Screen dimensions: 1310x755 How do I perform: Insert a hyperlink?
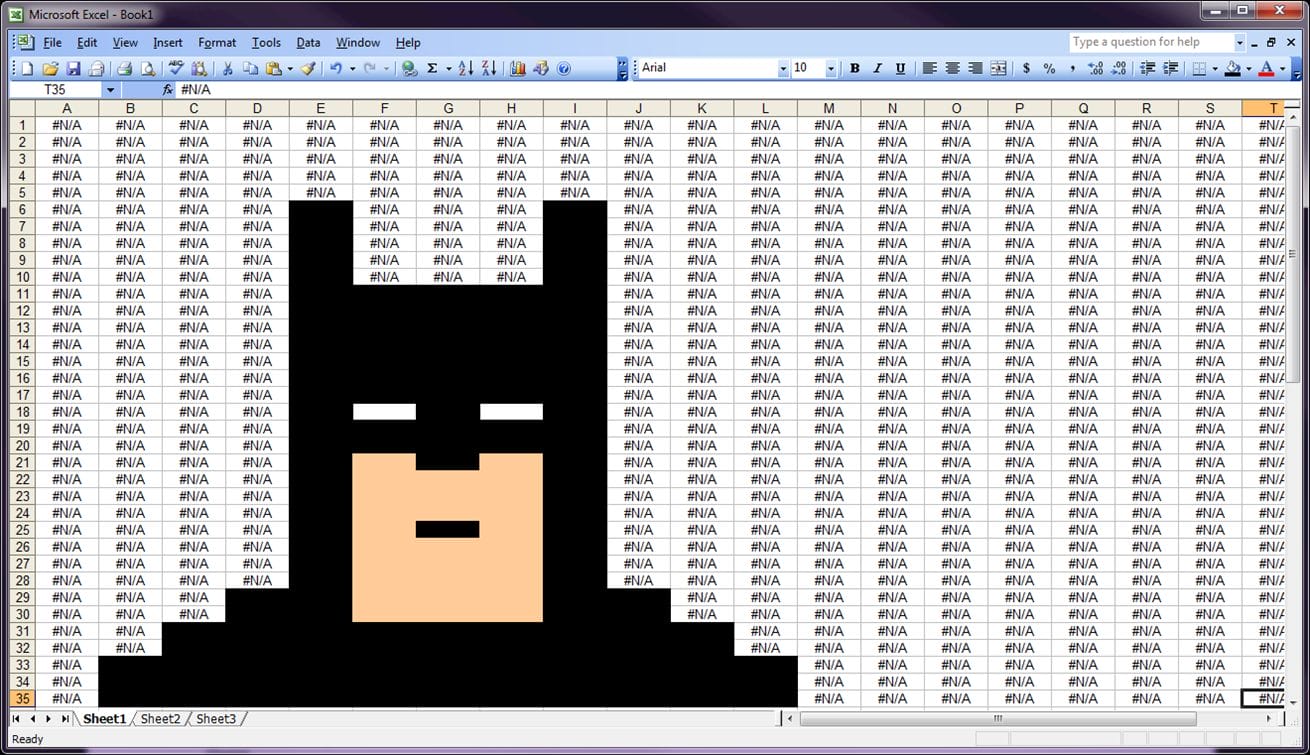tap(409, 68)
